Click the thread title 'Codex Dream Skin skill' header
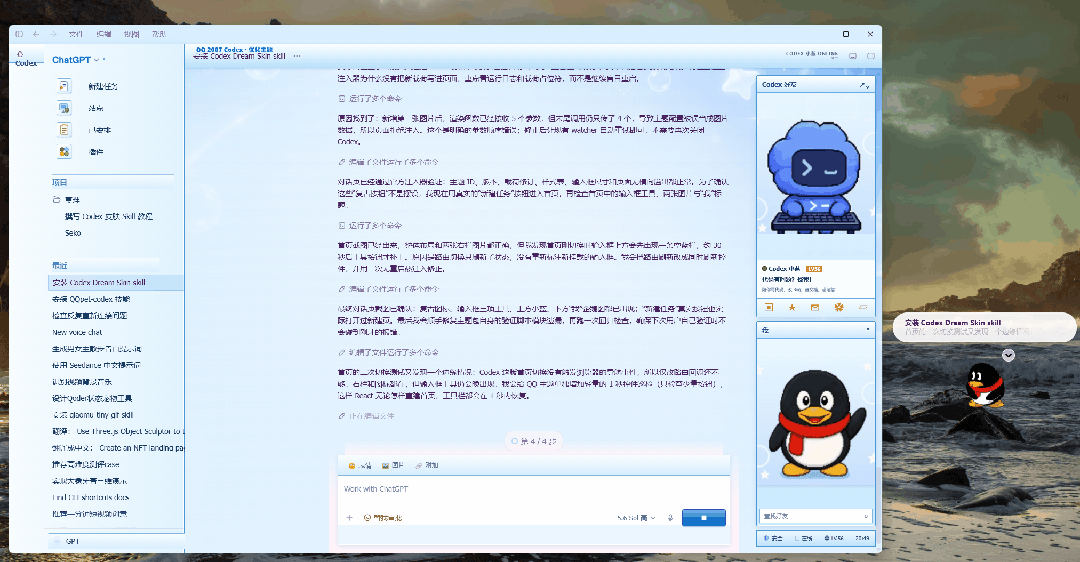 [239, 56]
